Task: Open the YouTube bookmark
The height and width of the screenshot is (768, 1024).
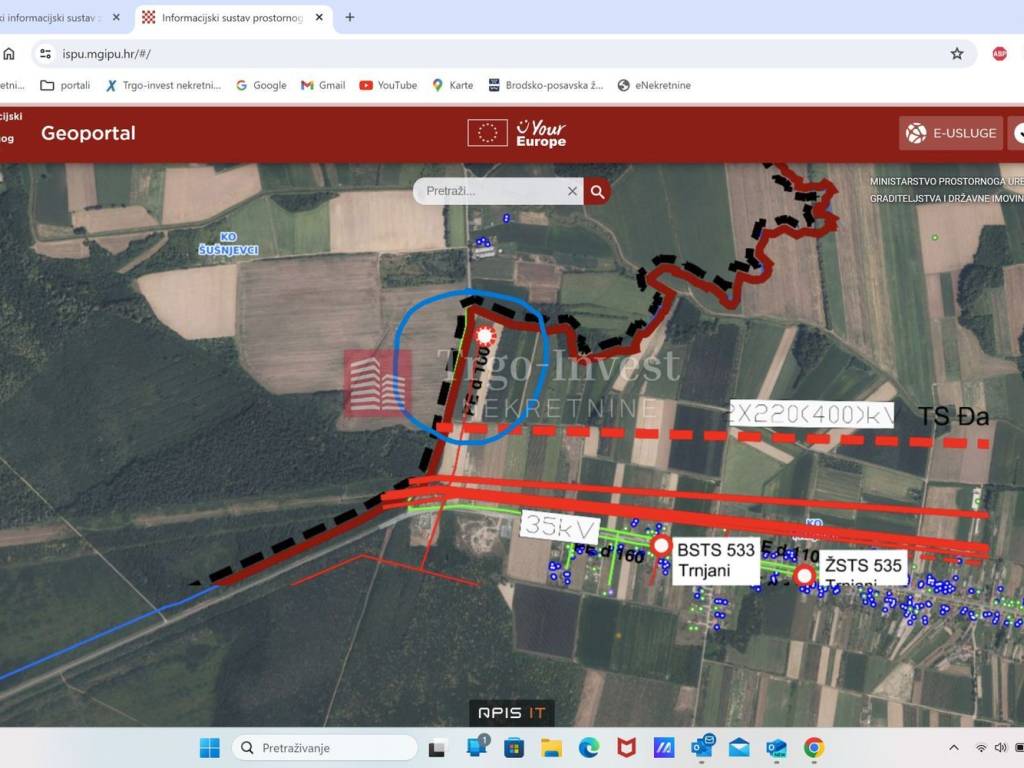Action: 388,85
